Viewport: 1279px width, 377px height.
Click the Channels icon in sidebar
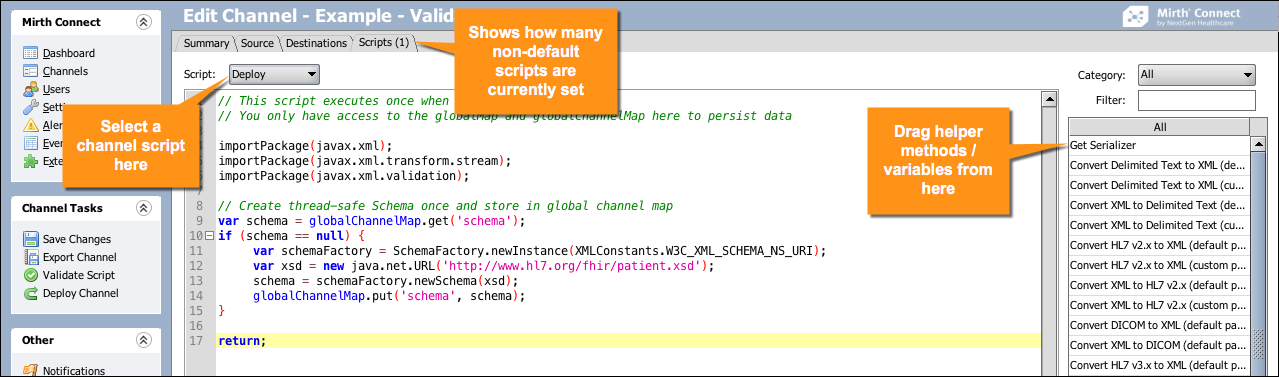click(30, 71)
